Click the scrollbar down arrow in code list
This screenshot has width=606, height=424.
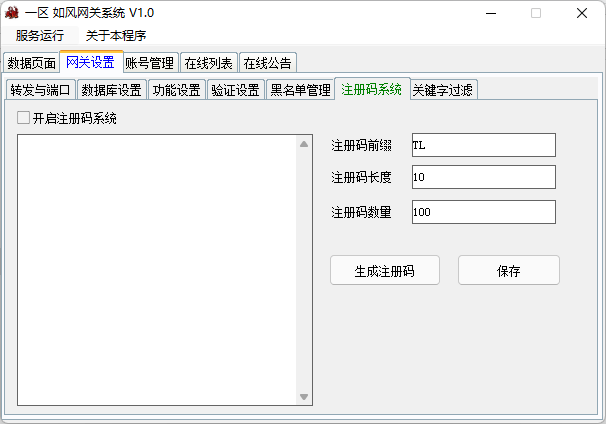click(x=305, y=397)
